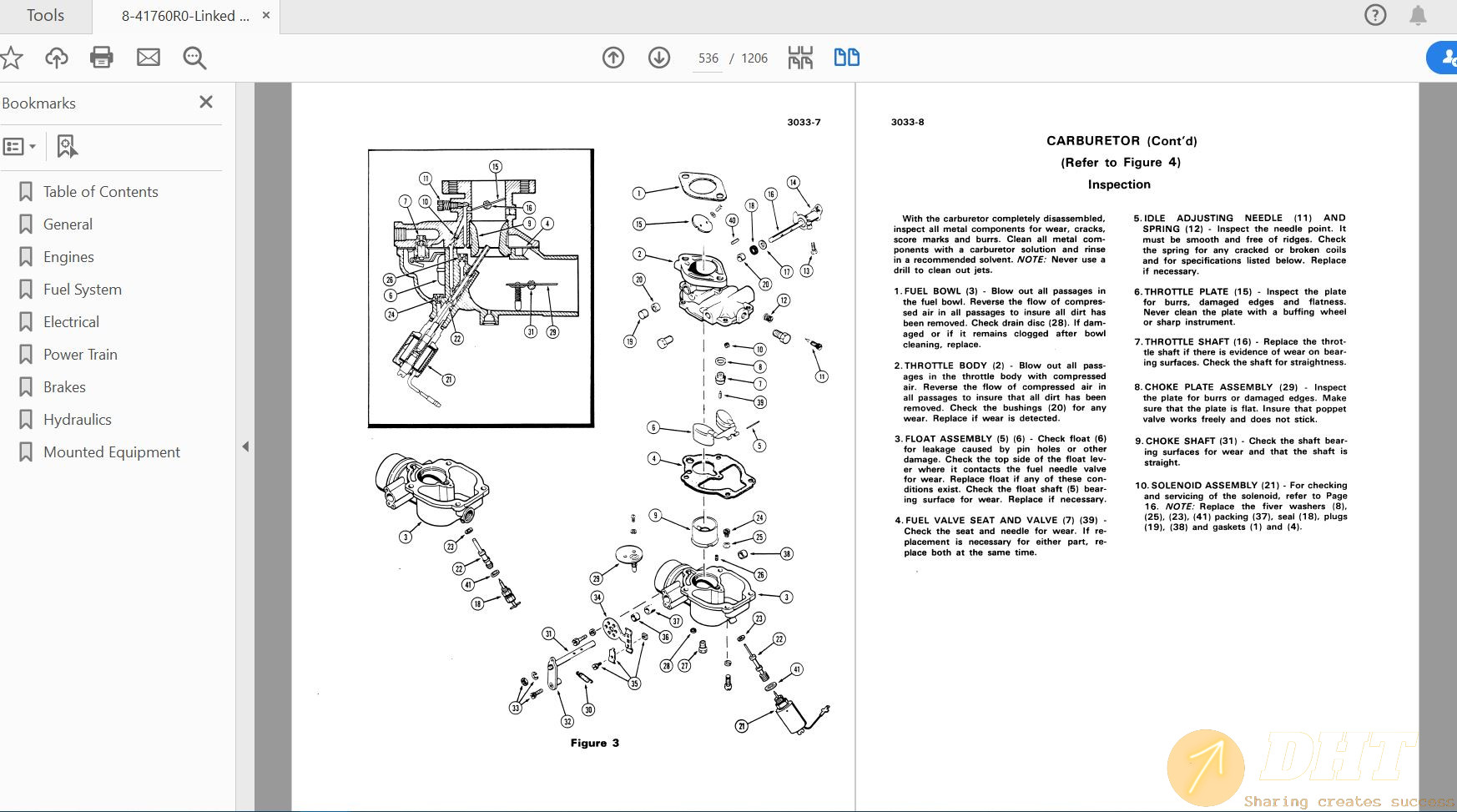Open the zoom search tool
Screen dimensions: 1457x812
(194, 58)
